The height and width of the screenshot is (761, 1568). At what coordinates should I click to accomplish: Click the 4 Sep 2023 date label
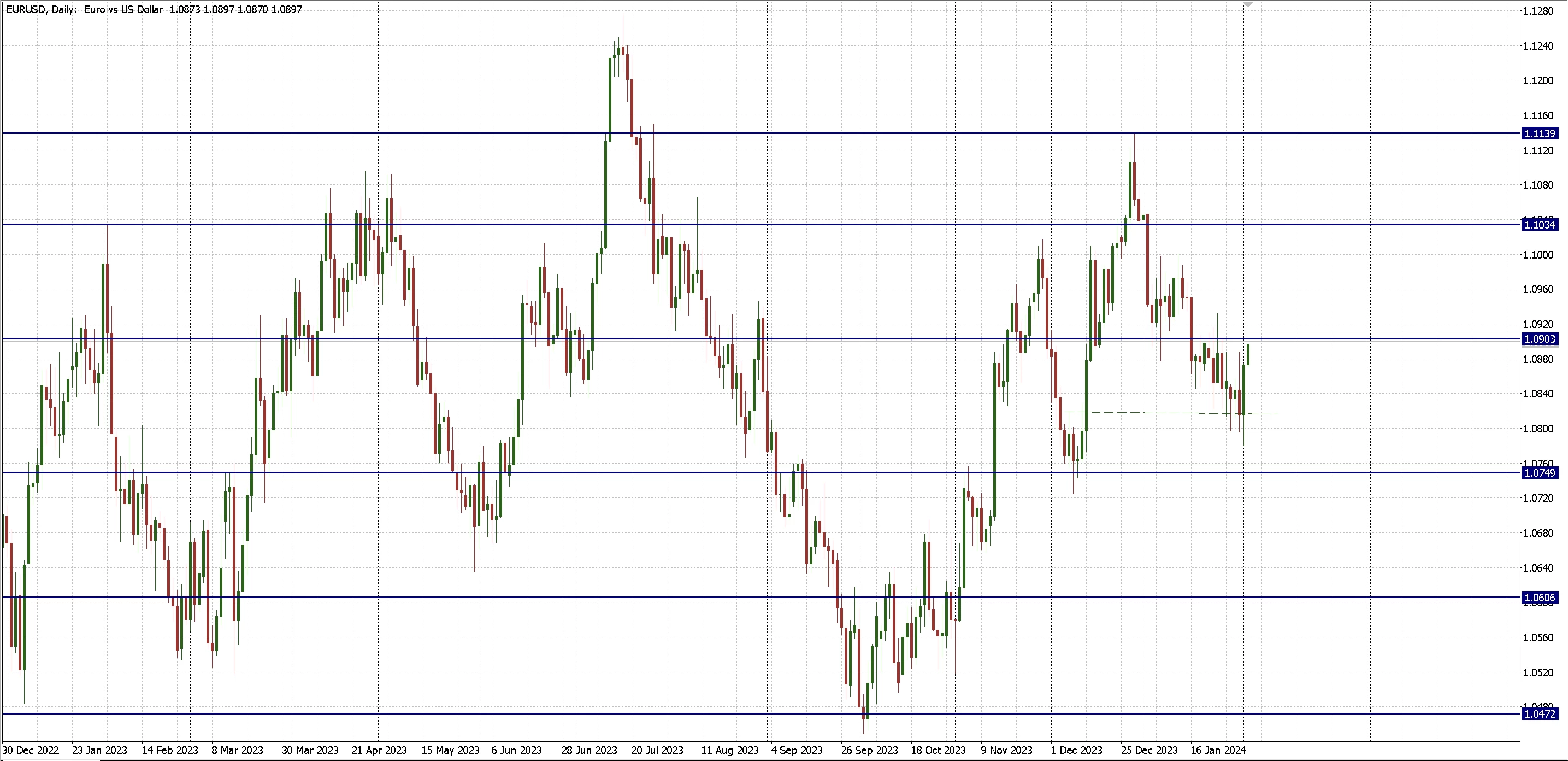click(x=797, y=751)
